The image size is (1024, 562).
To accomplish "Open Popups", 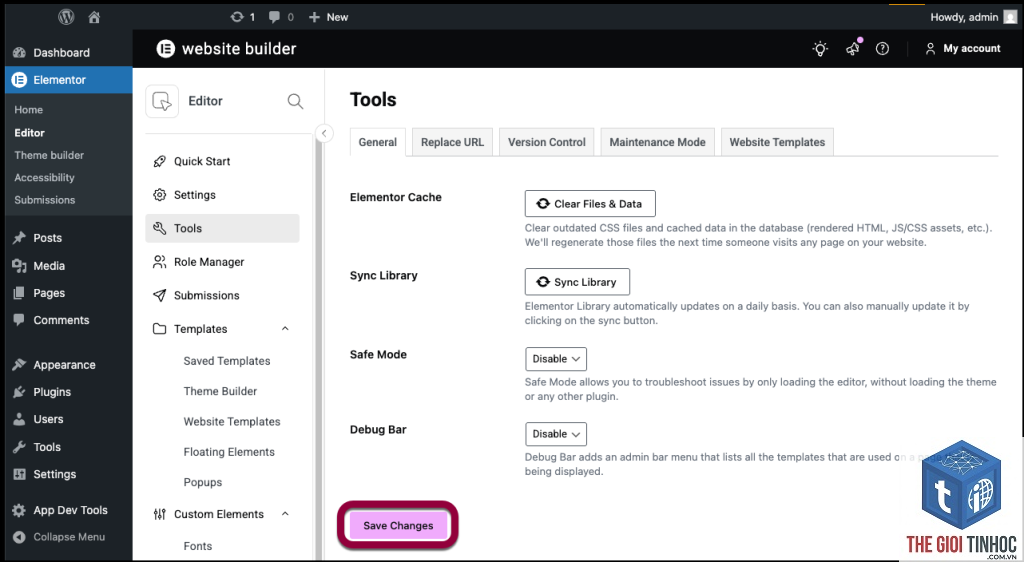I will pyautogui.click(x=202, y=482).
